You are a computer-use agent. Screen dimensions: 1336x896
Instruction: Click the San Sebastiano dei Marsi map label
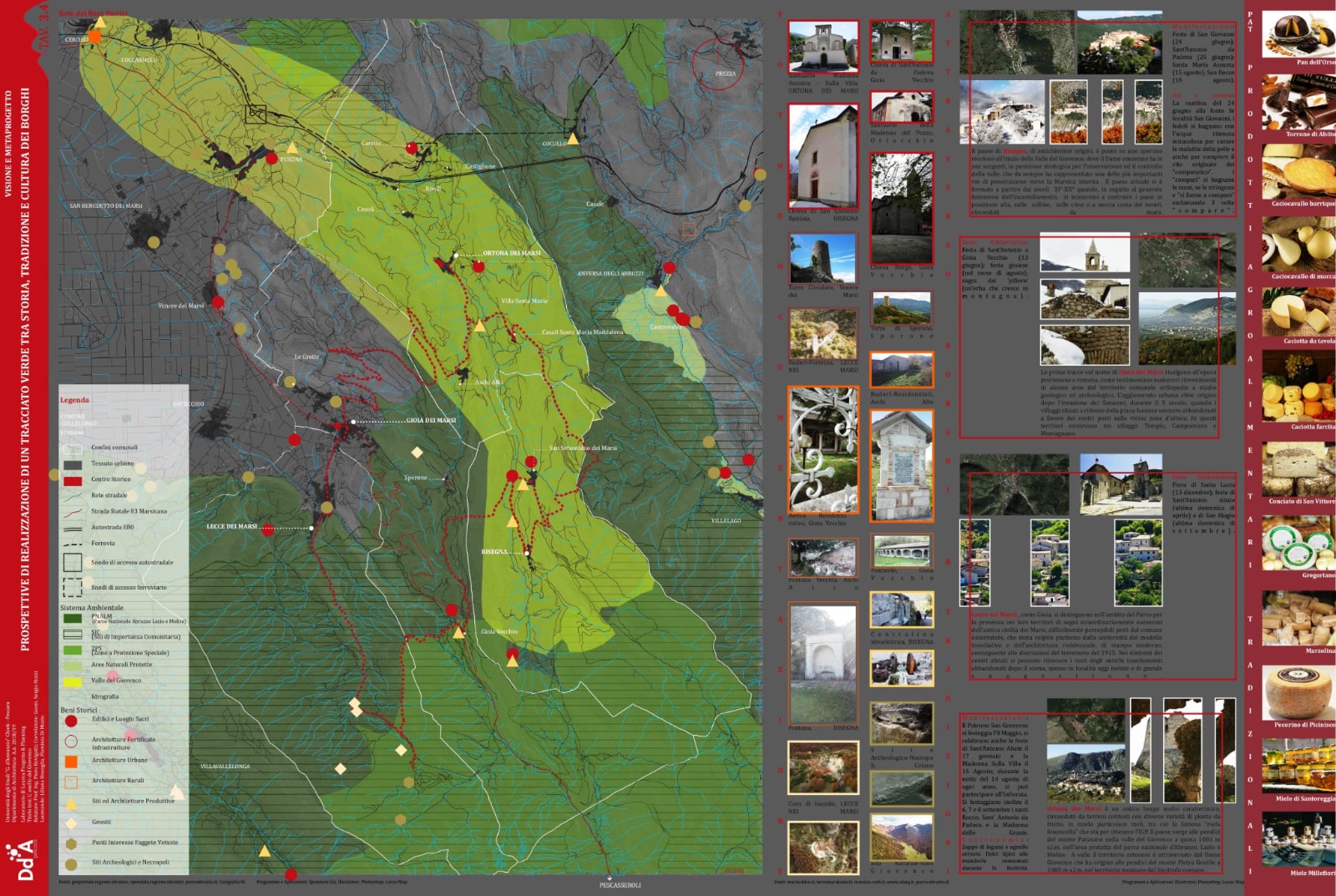583,448
